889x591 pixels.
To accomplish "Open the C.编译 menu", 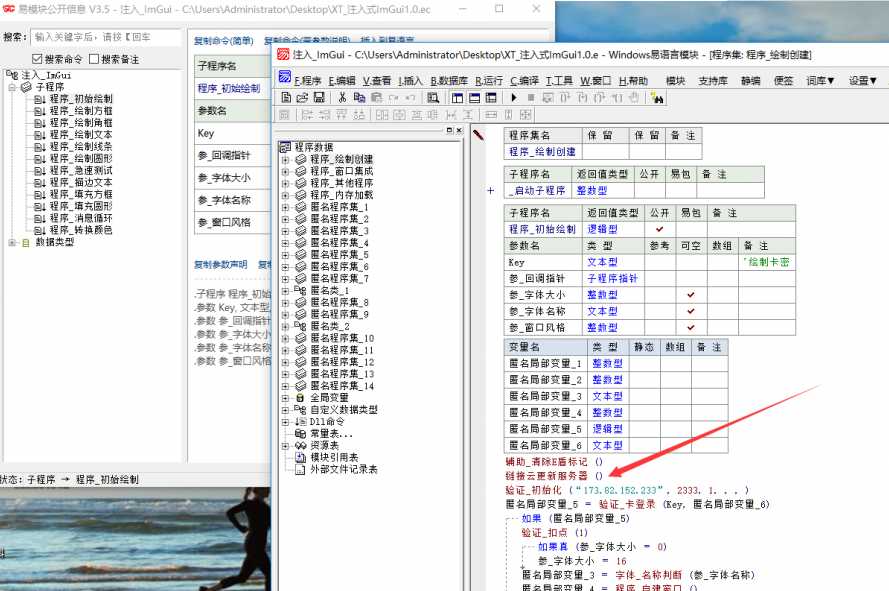I will coord(524,81).
